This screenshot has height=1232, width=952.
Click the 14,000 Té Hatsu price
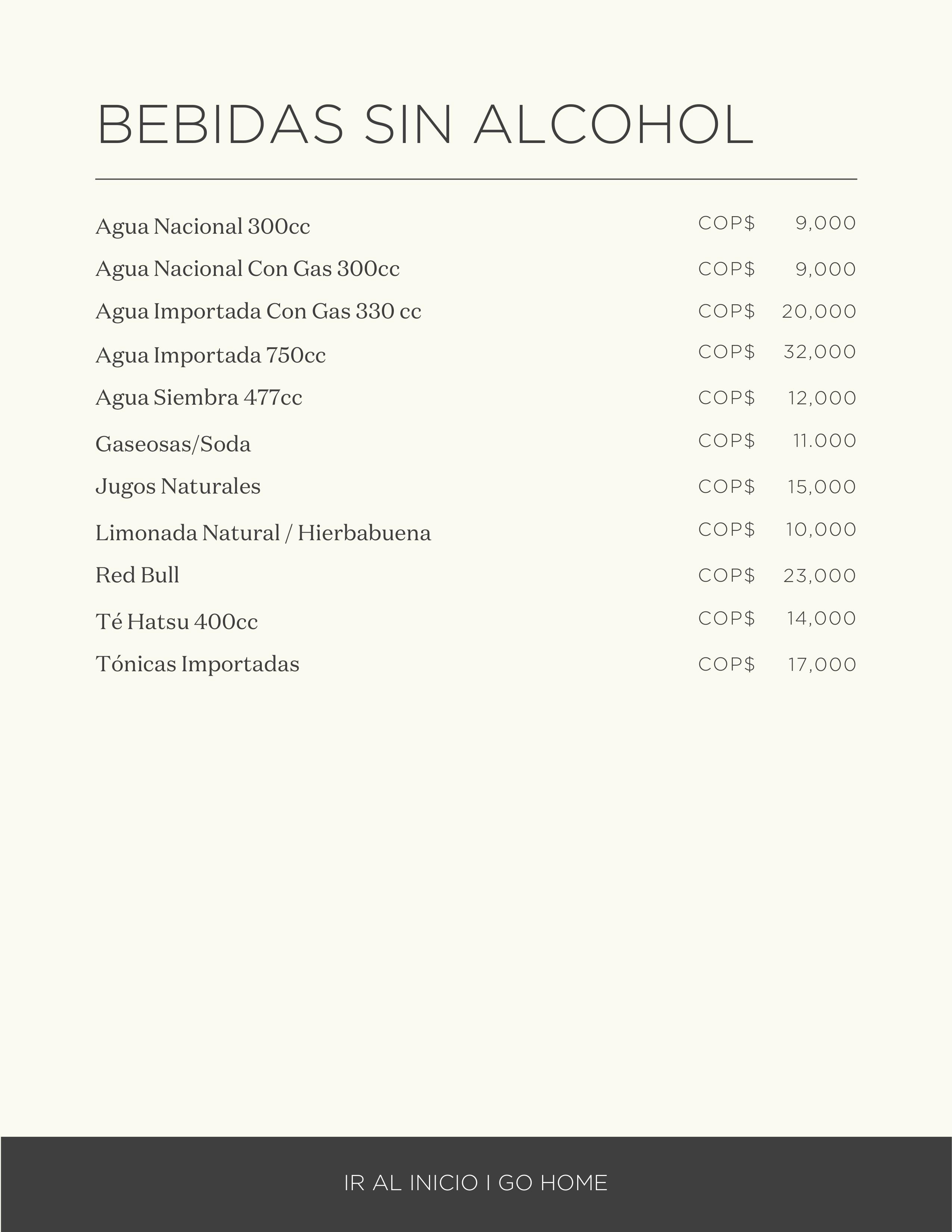tap(821, 619)
